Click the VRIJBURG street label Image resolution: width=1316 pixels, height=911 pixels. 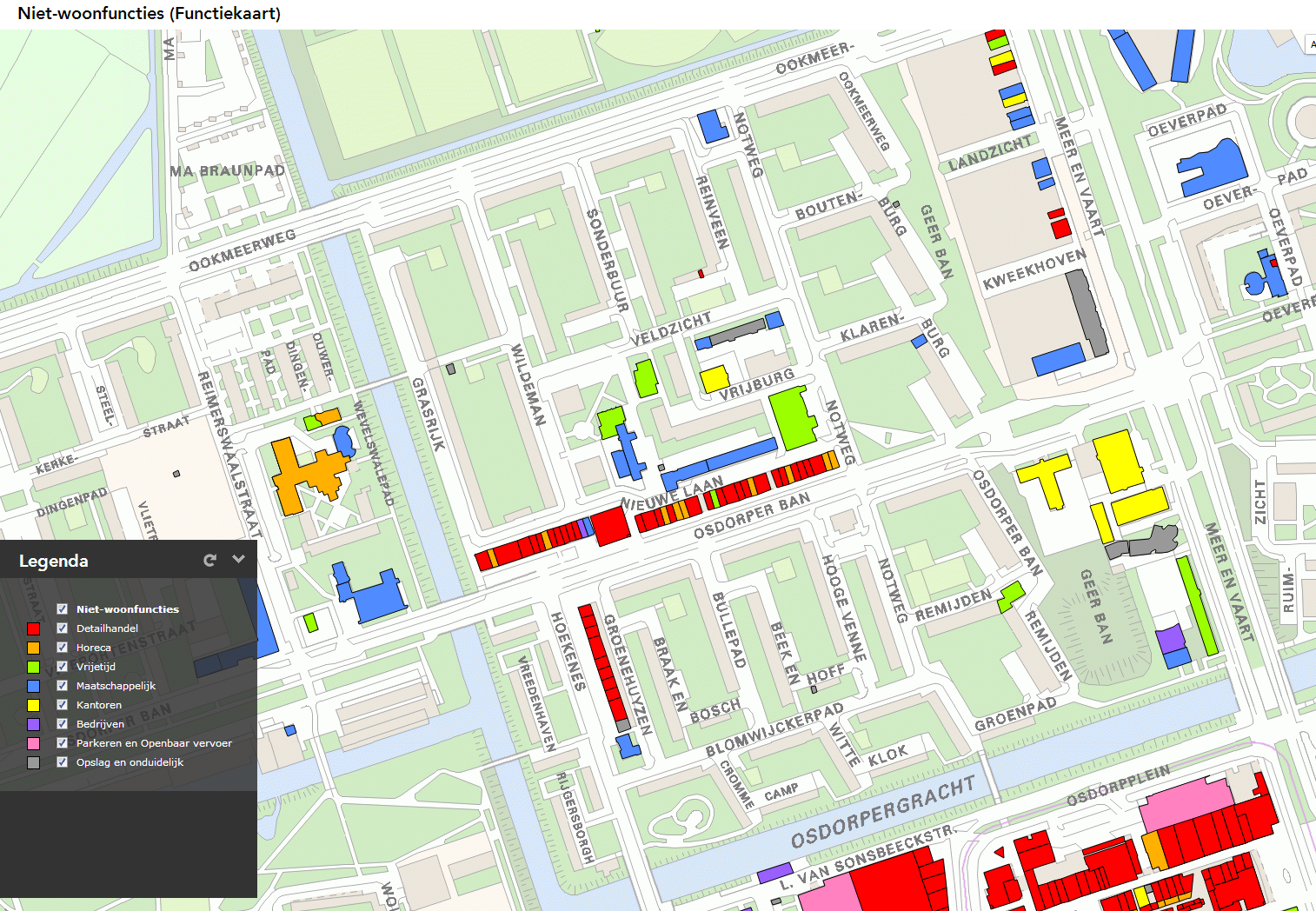(x=756, y=384)
